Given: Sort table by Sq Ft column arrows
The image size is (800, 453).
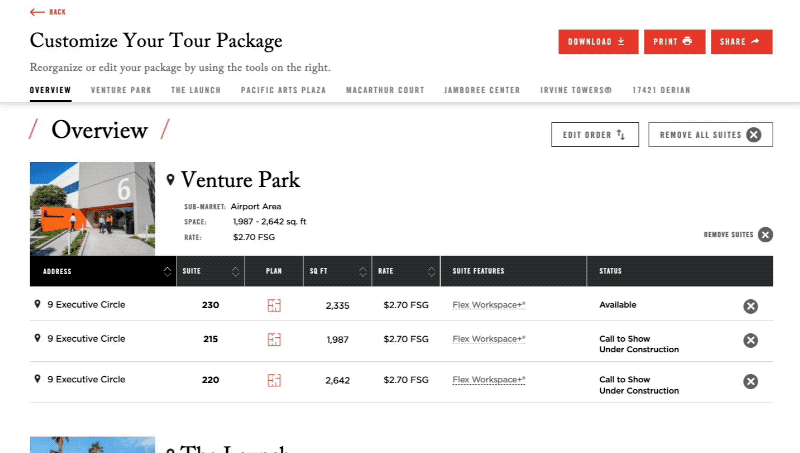Looking at the screenshot, I should [x=363, y=271].
